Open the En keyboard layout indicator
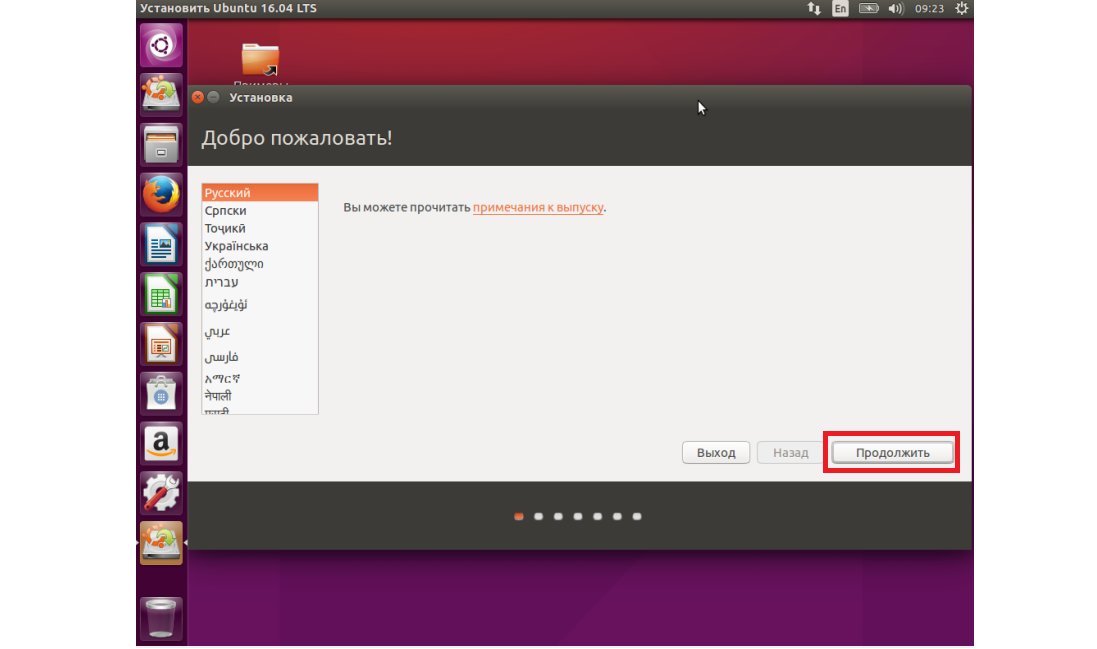The height and width of the screenshot is (649, 1097). tap(840, 8)
